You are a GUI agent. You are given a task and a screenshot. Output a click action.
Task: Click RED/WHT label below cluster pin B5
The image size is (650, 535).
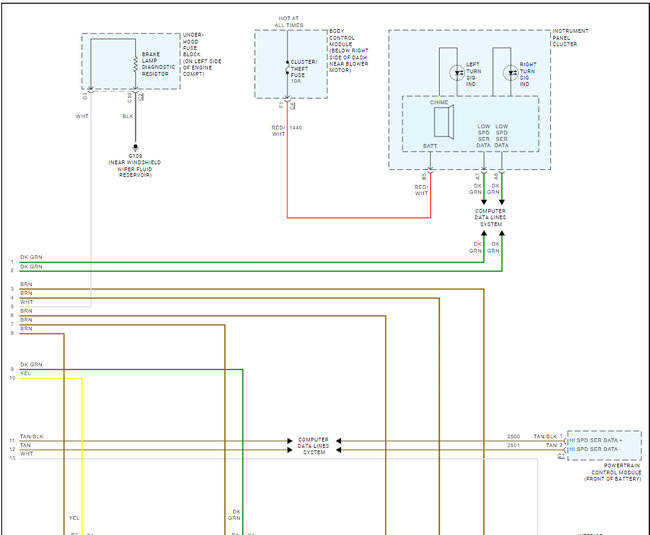click(x=421, y=190)
